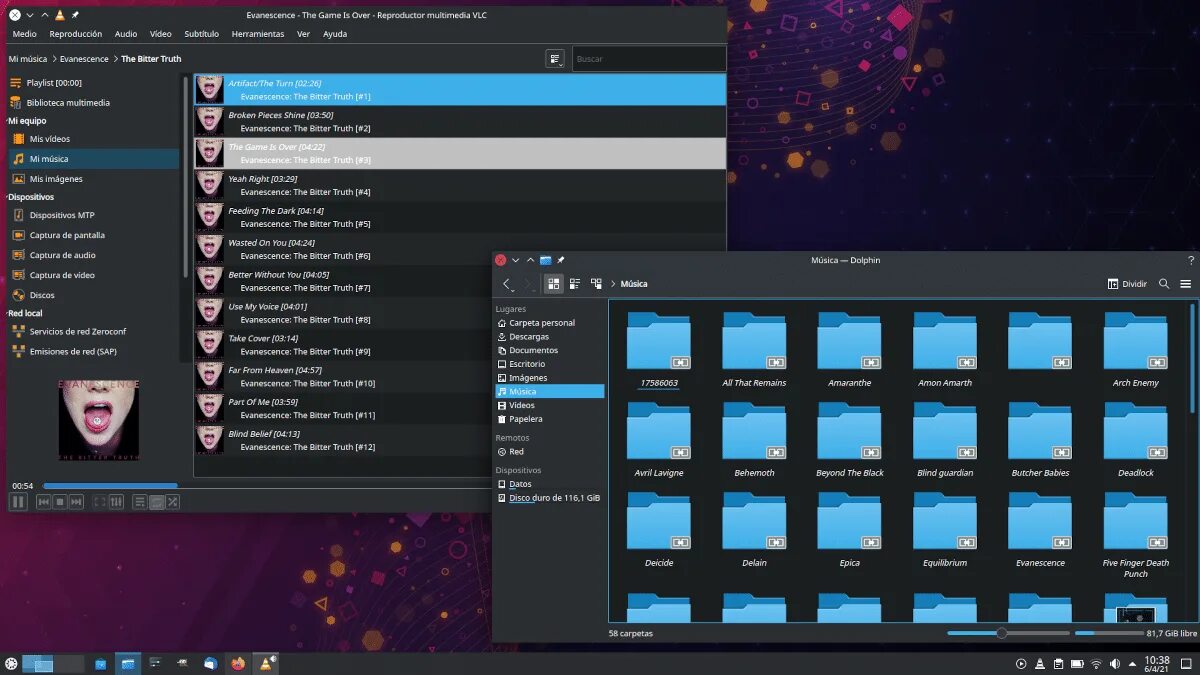Click Evanescence in VLC breadcrumb
This screenshot has height=675, width=1200.
click(x=84, y=59)
